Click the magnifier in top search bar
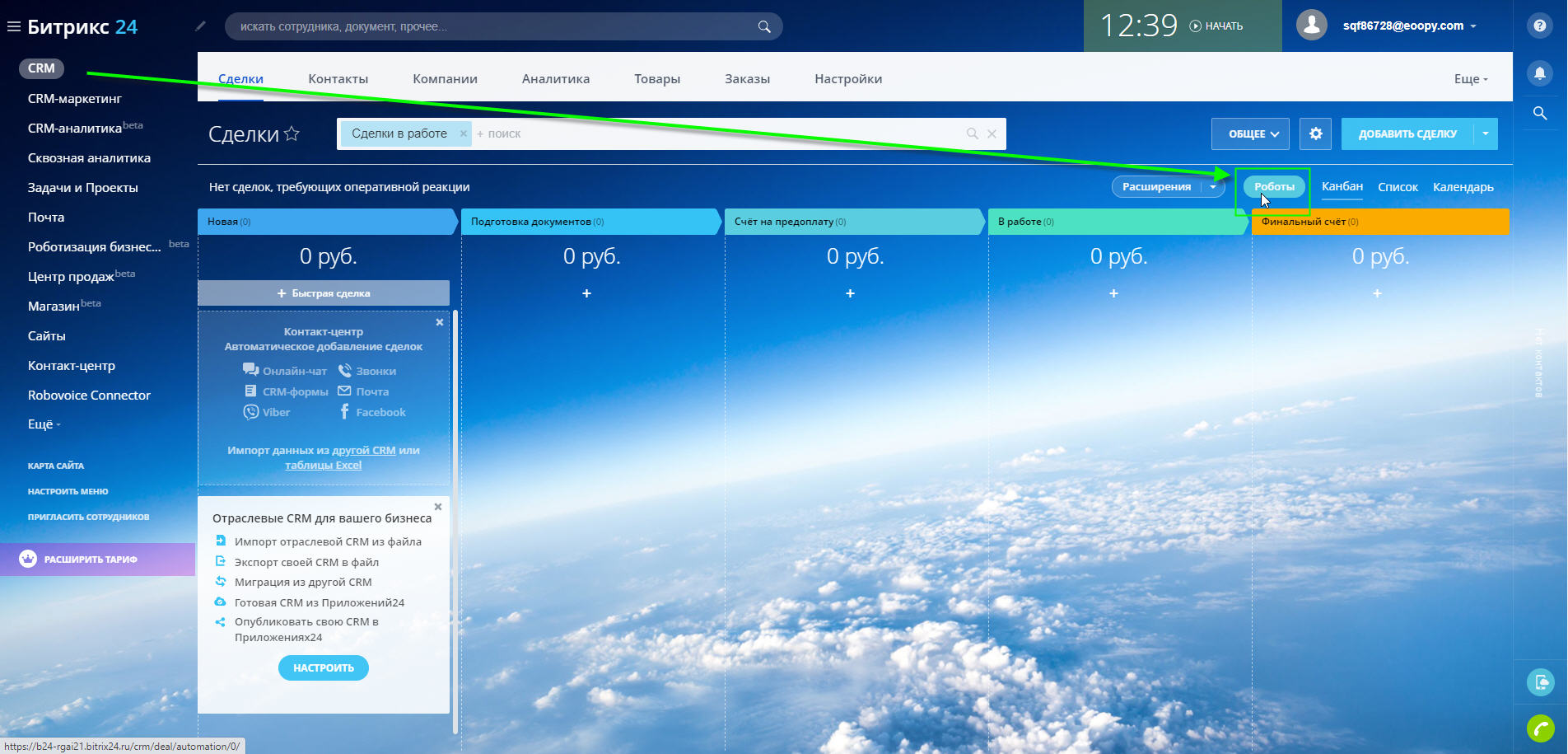 click(764, 26)
